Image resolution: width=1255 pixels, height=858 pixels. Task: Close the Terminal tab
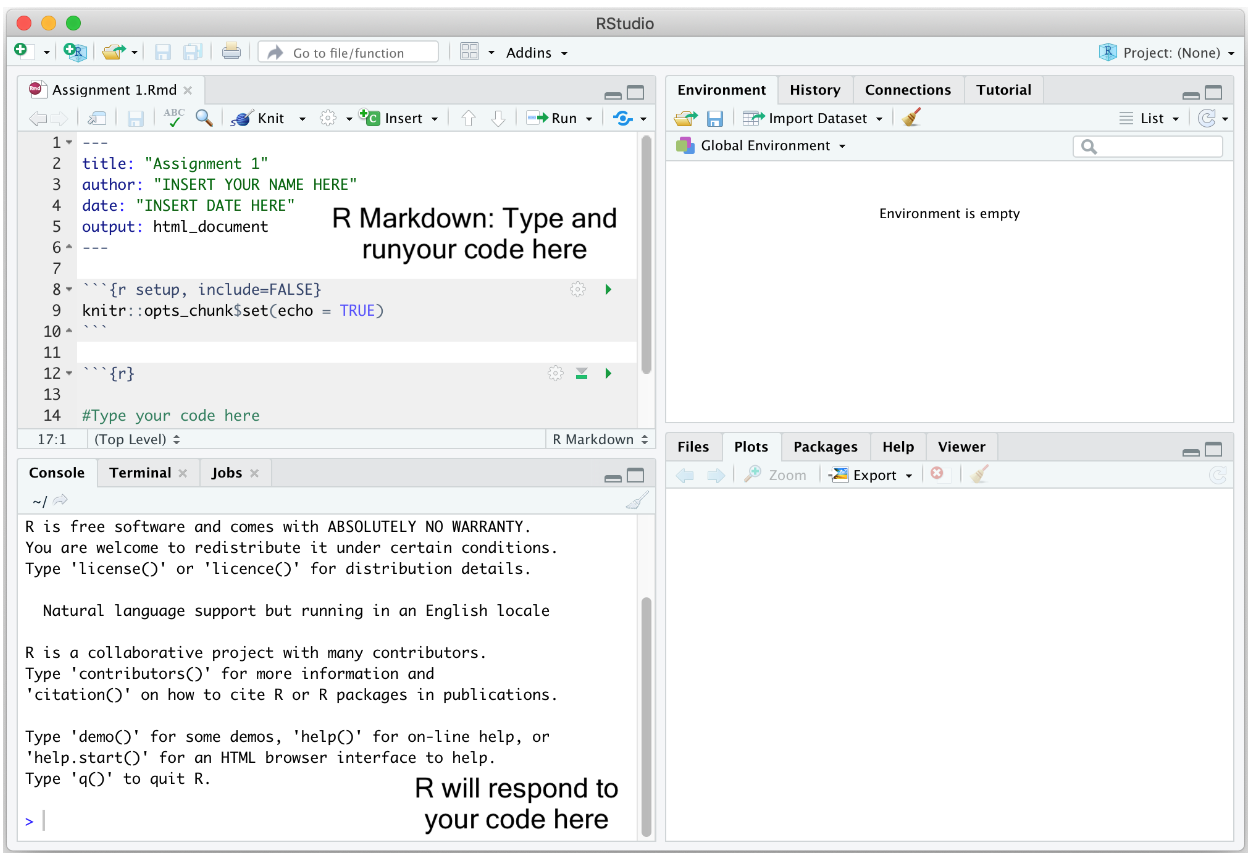[183, 473]
